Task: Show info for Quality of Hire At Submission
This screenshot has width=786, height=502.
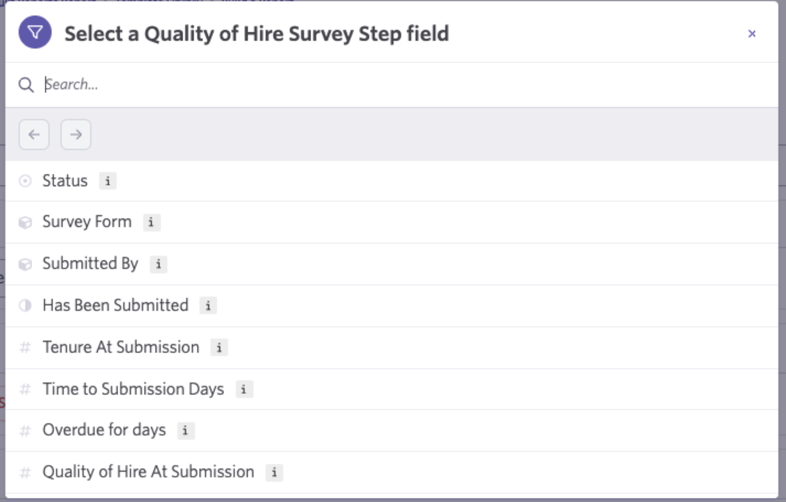Action: click(274, 472)
